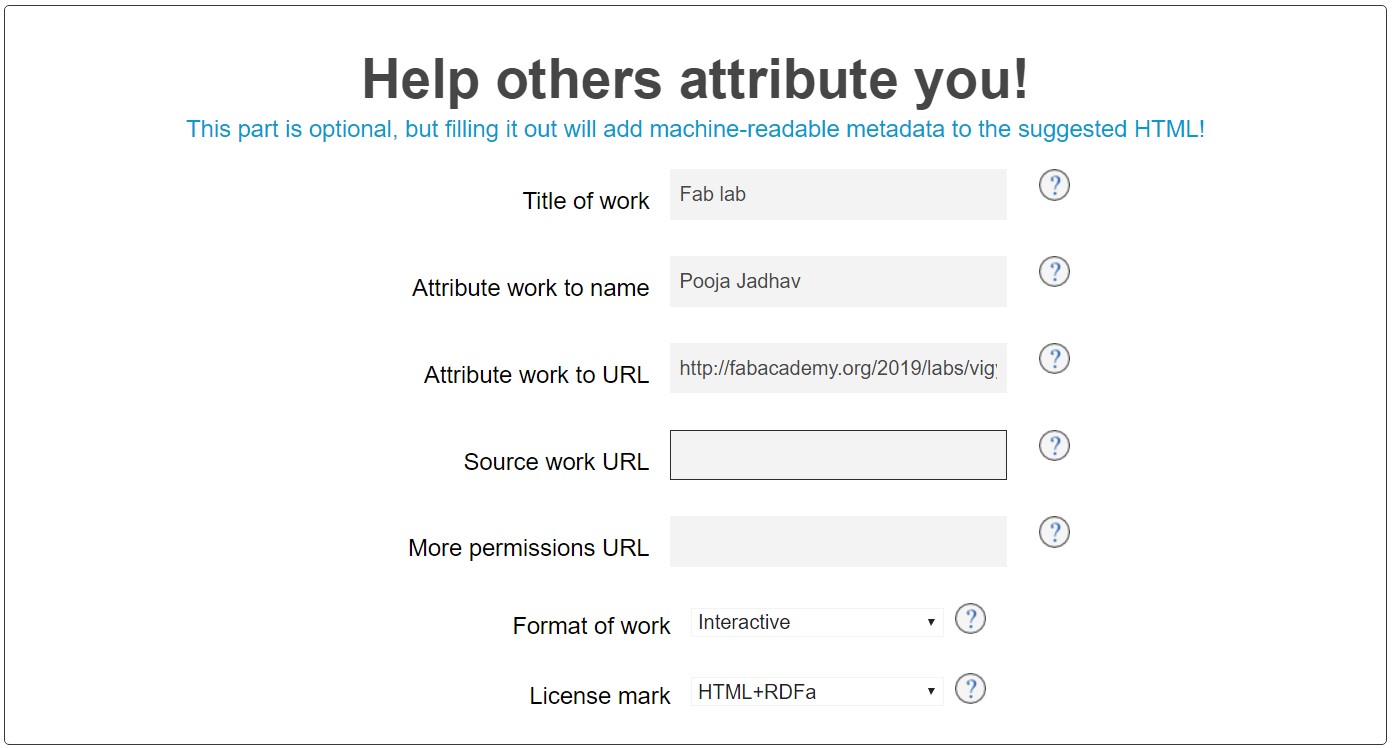Show help for Attribute work to URL
The image size is (1392, 748).
coord(1054,359)
